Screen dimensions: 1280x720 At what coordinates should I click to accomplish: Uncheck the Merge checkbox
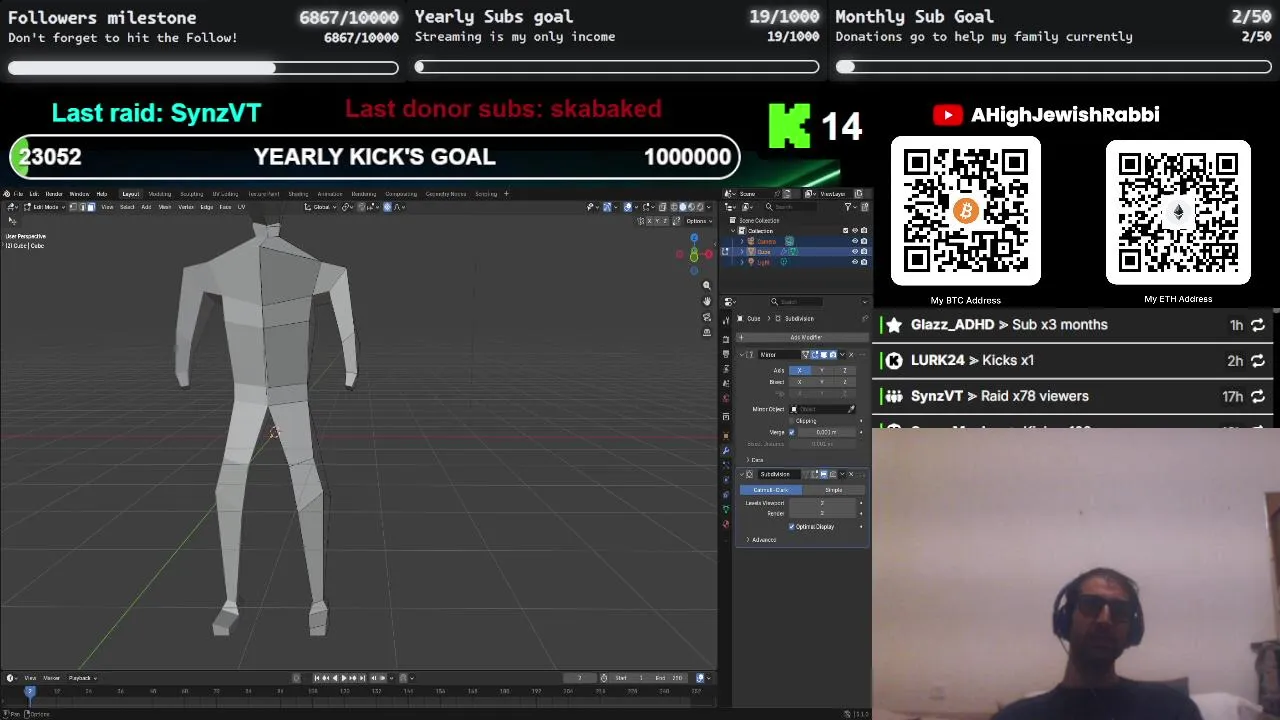pyautogui.click(x=792, y=433)
